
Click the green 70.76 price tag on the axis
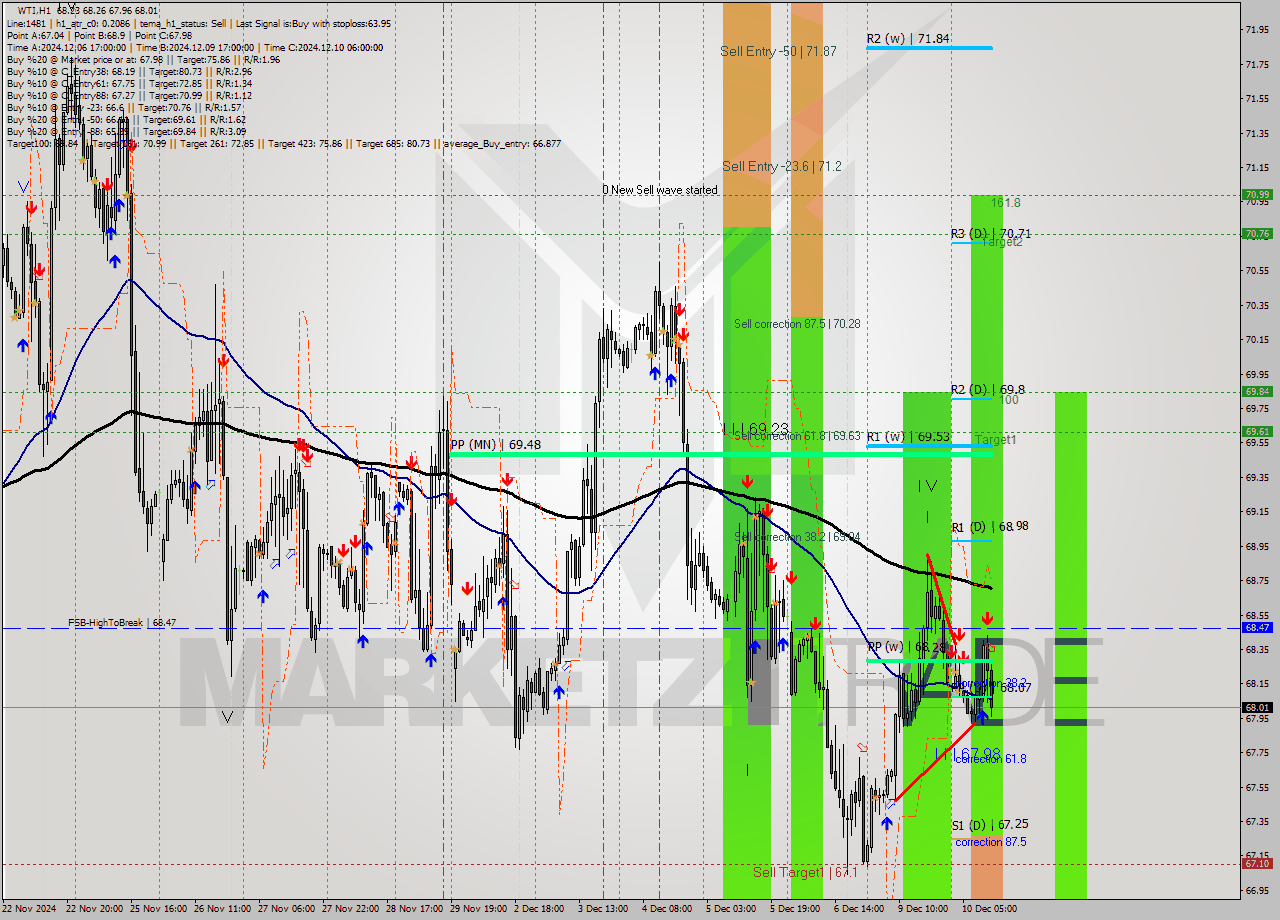click(1257, 234)
